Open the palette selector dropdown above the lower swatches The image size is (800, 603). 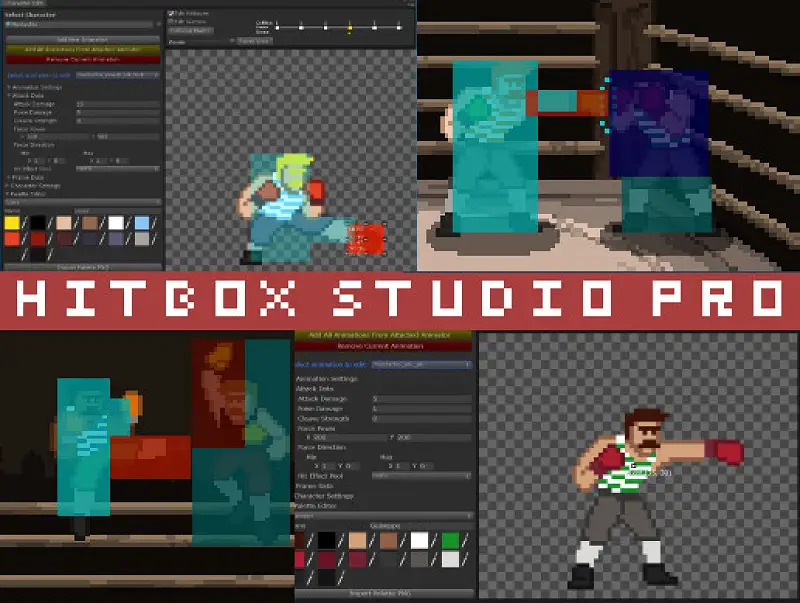383,516
